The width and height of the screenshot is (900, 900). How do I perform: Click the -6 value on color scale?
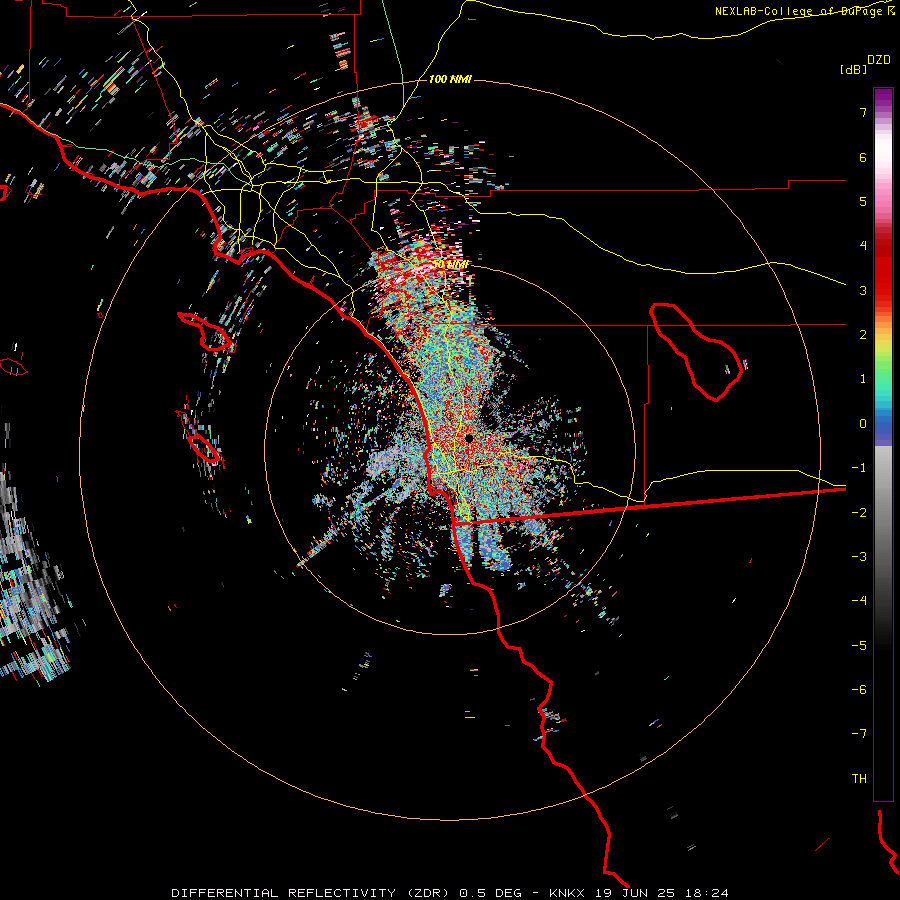tap(859, 689)
